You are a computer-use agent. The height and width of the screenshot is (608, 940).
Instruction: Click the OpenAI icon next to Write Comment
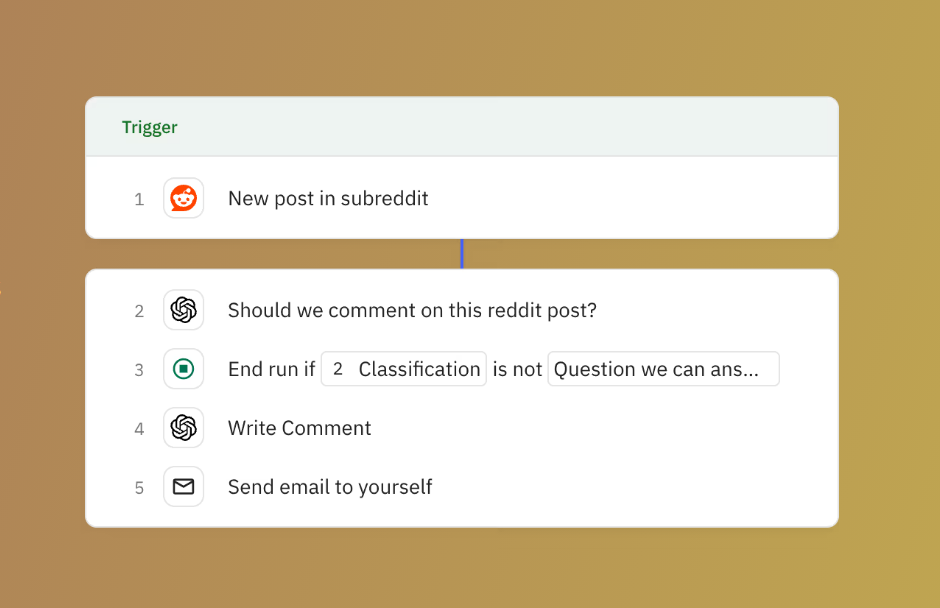tap(184, 428)
